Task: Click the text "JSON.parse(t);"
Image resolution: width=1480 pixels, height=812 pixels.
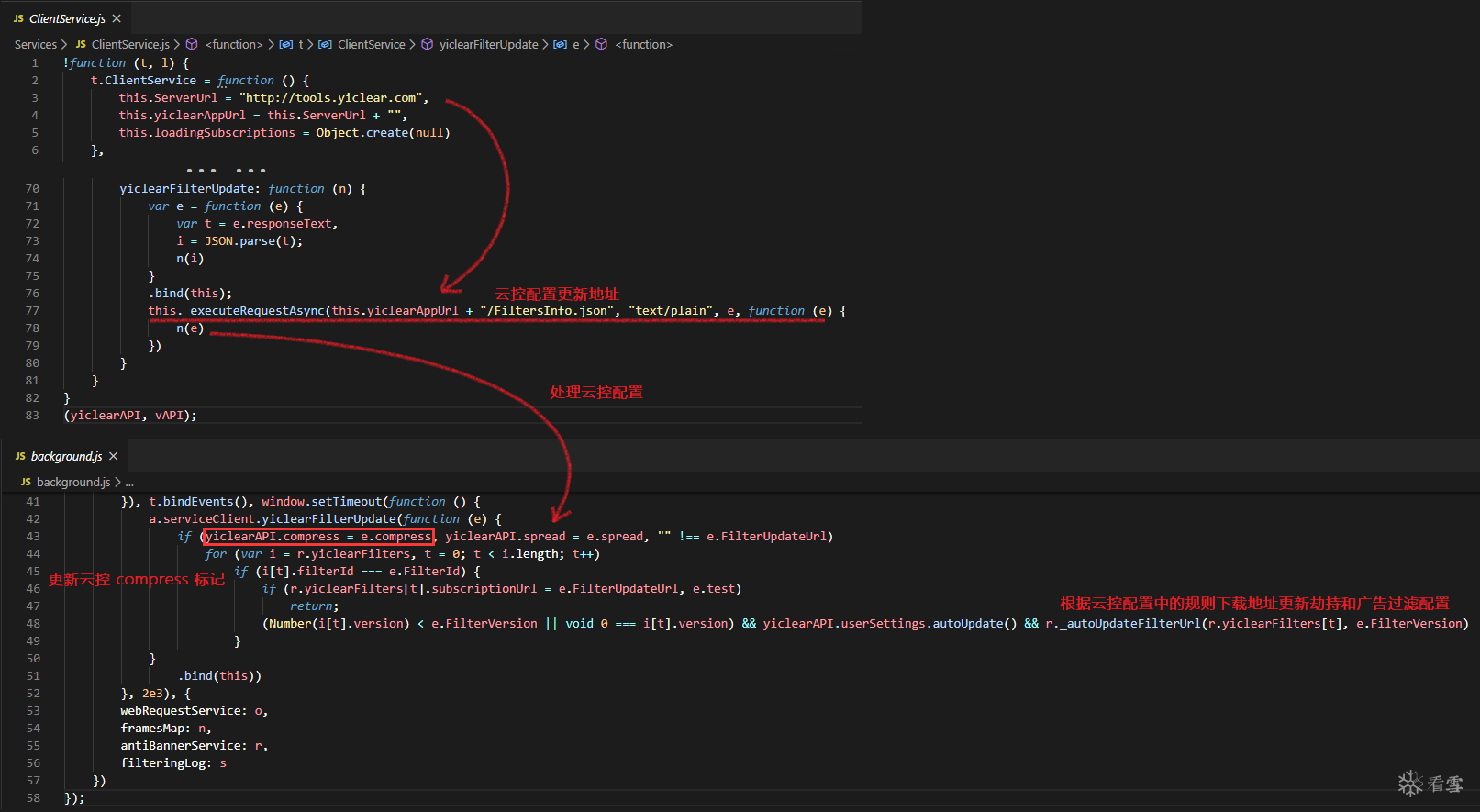Action: point(253,241)
